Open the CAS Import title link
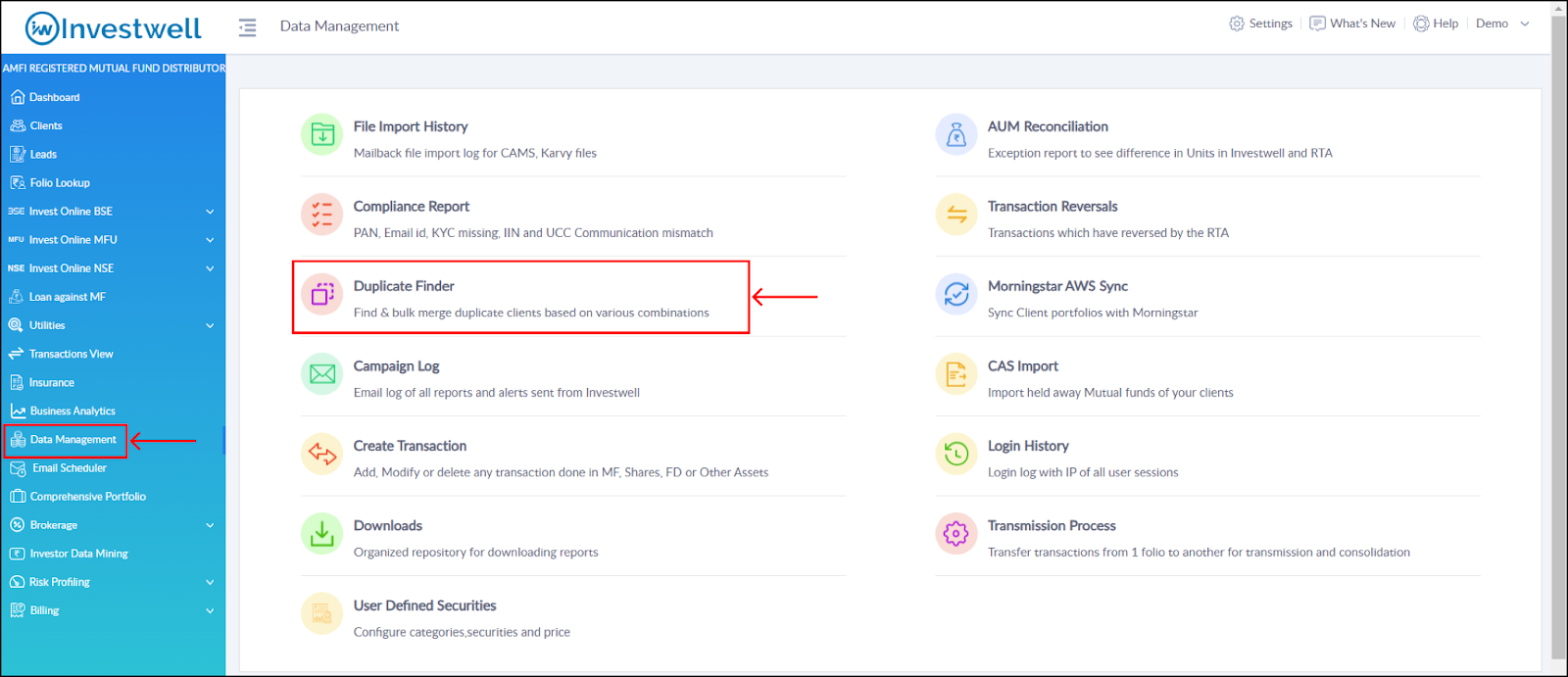Viewport: 1568px width, 677px height. click(1023, 366)
